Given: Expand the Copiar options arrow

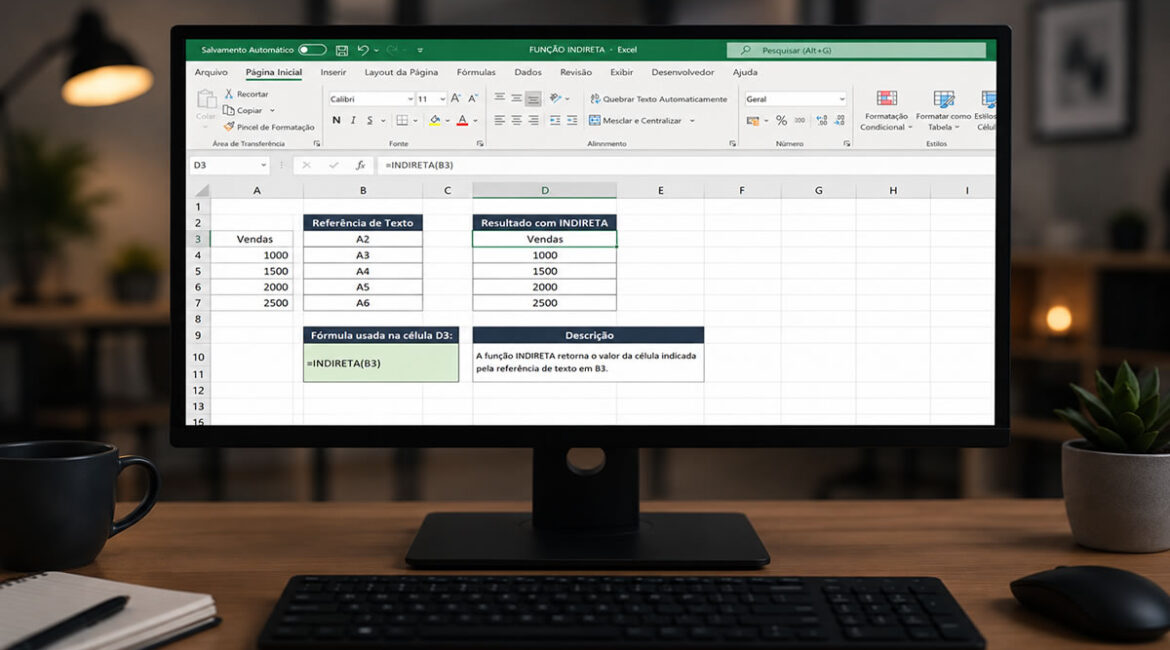Looking at the screenshot, I should click(x=272, y=110).
